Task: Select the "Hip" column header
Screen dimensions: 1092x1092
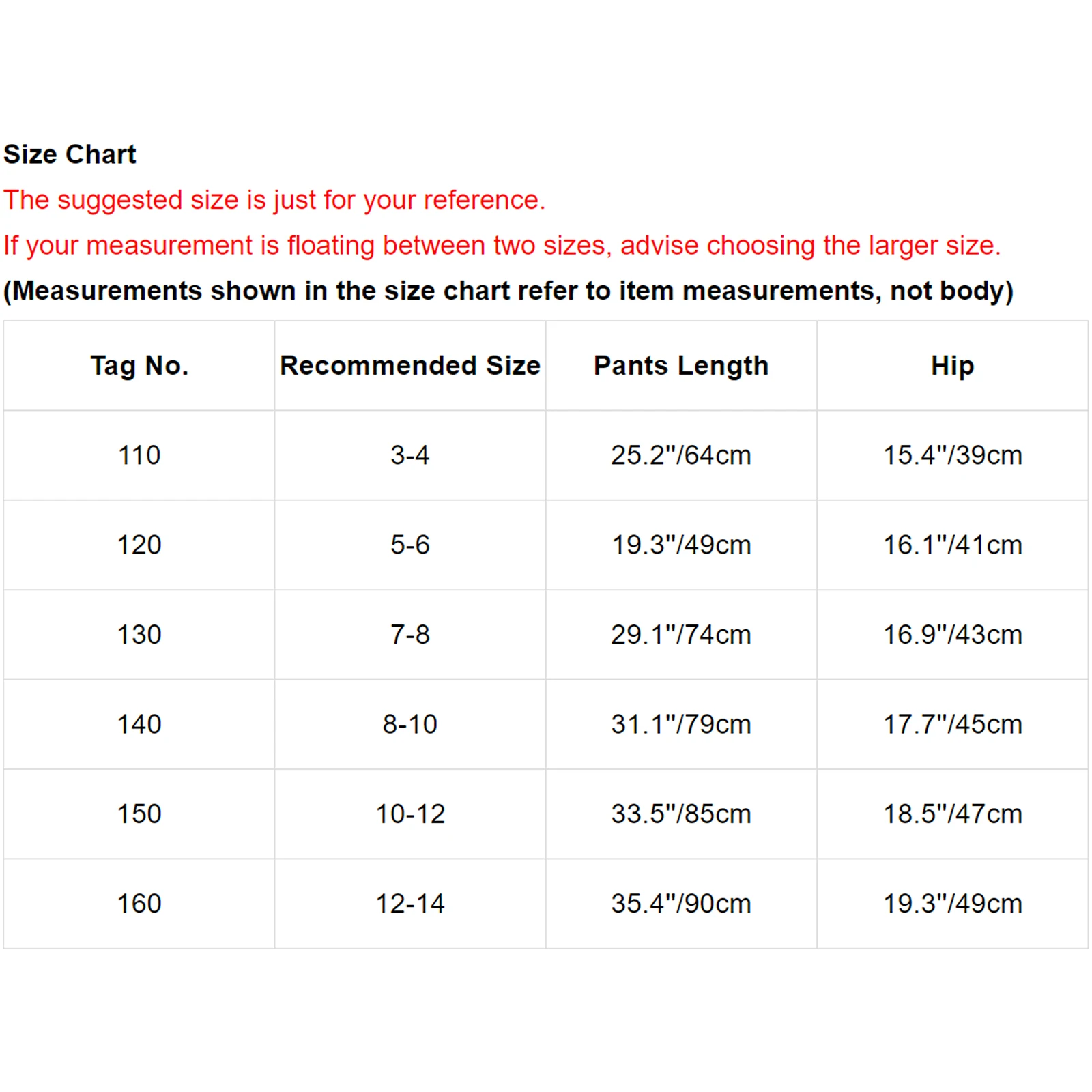Action: [953, 366]
